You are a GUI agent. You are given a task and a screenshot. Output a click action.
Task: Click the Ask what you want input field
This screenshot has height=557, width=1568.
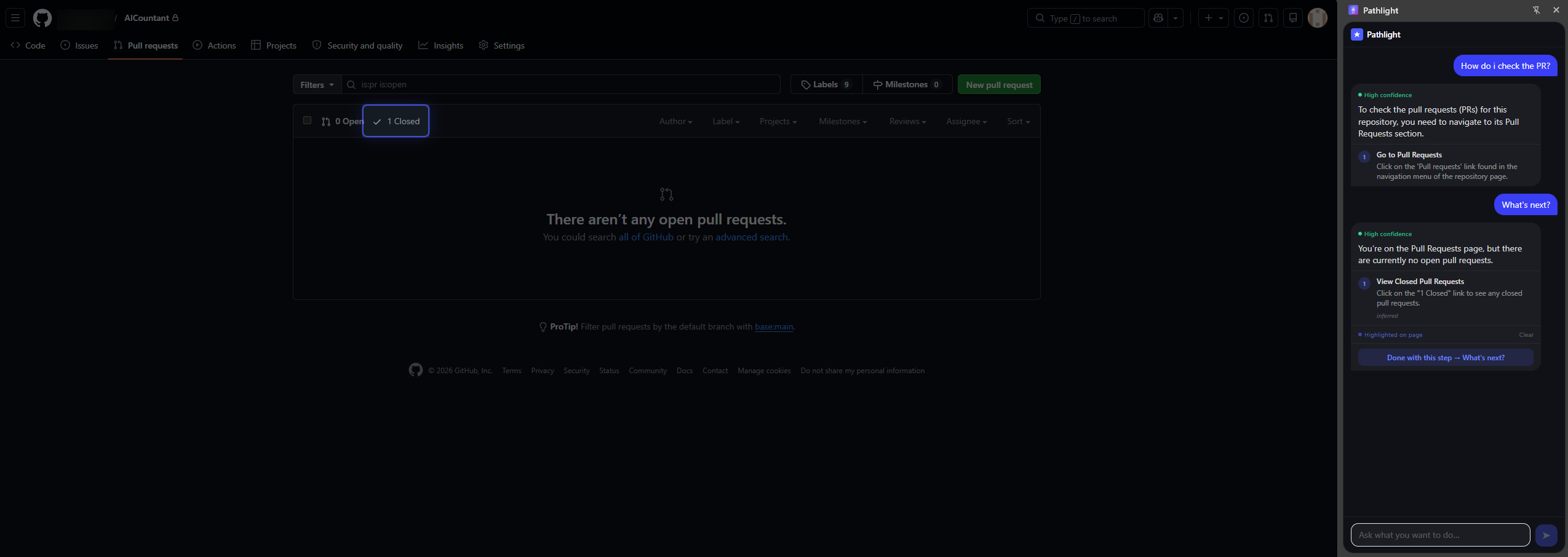click(x=1439, y=535)
